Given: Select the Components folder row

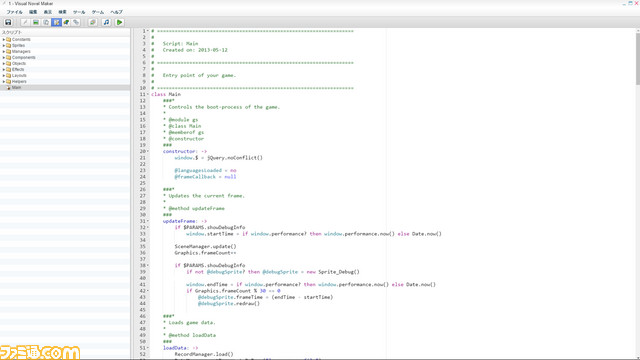Looking at the screenshot, I should click(65, 58).
